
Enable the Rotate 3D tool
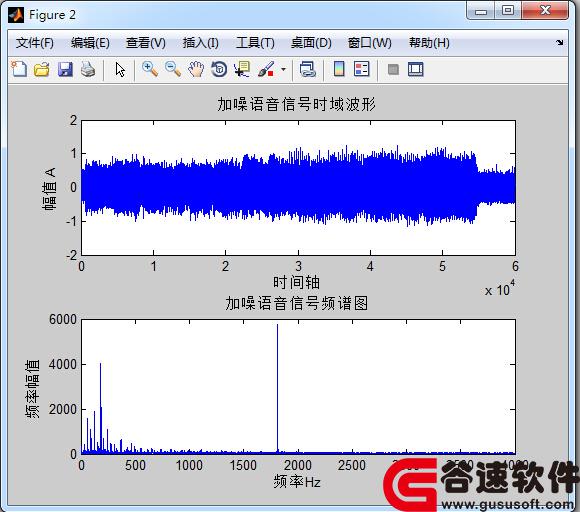pyautogui.click(x=219, y=69)
